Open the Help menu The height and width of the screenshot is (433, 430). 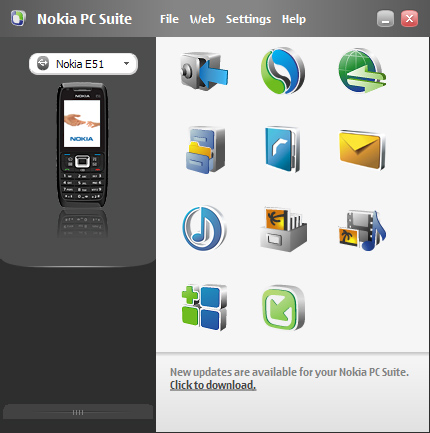pos(294,19)
